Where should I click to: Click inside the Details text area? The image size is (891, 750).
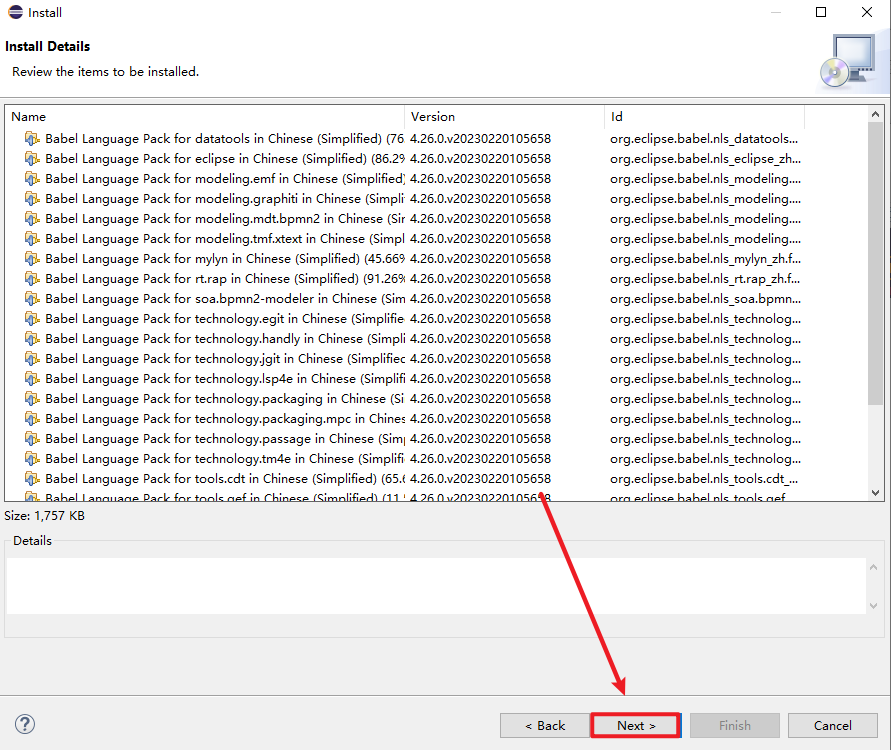point(436,585)
